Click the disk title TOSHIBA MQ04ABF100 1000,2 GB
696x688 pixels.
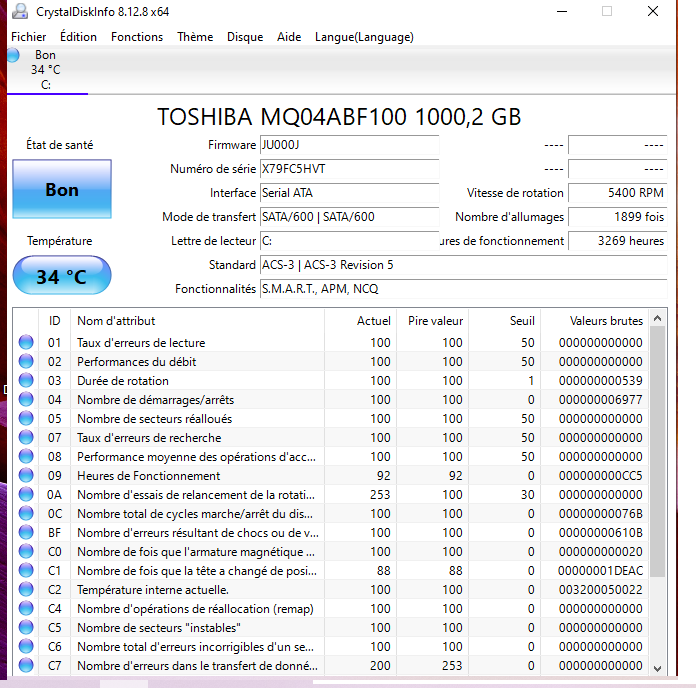[339, 117]
